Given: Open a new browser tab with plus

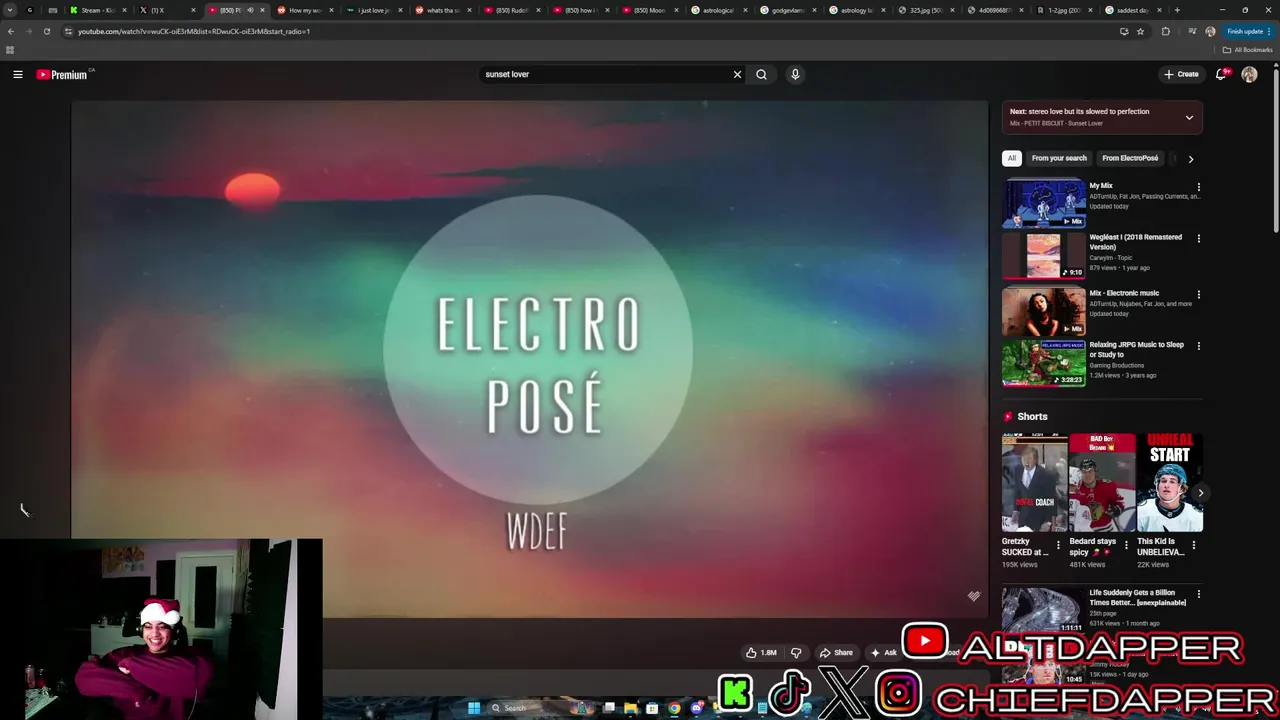Looking at the screenshot, I should [x=1177, y=10].
